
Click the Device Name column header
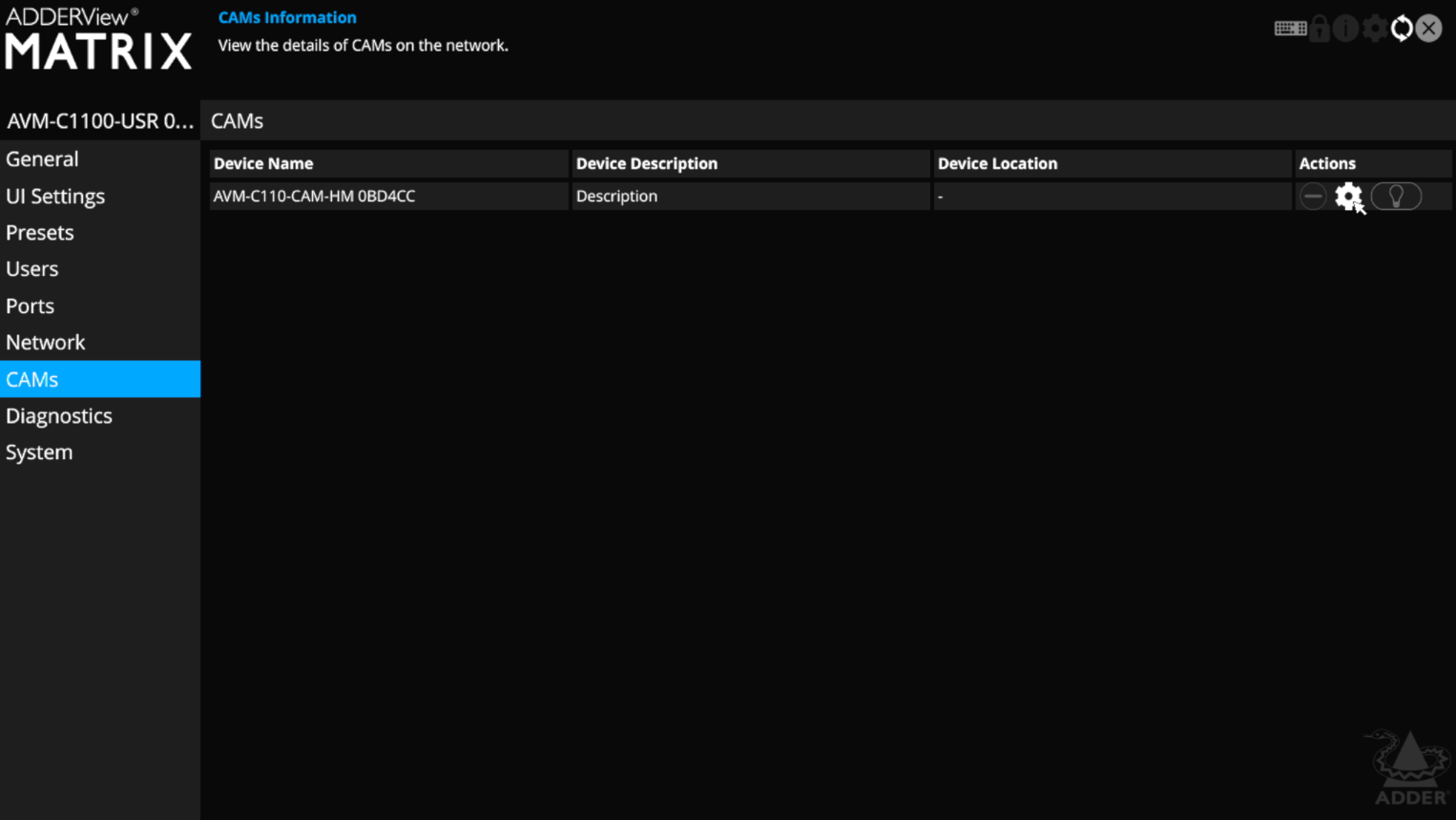point(388,163)
